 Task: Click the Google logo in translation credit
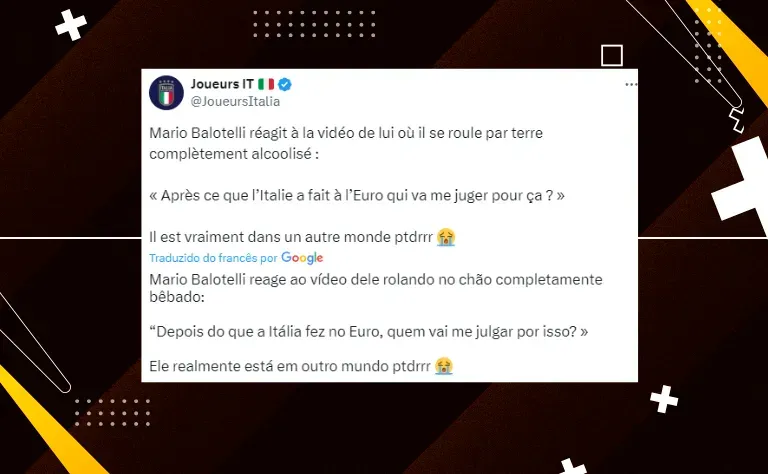coord(302,258)
